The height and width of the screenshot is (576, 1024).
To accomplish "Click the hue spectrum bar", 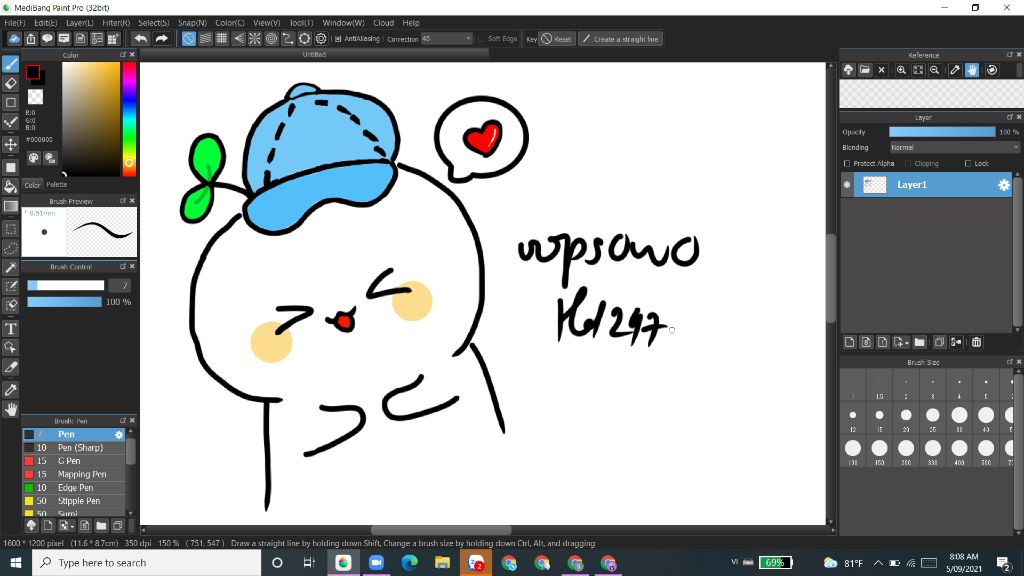I will 129,119.
